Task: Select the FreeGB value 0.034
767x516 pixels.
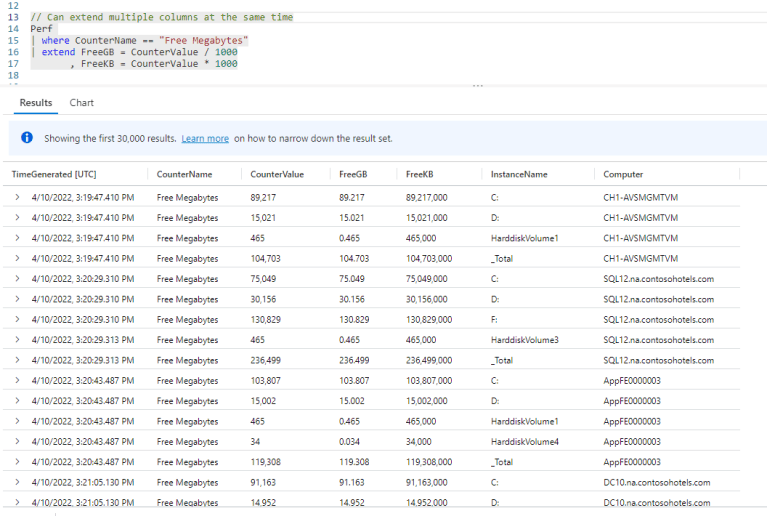Action: point(349,442)
